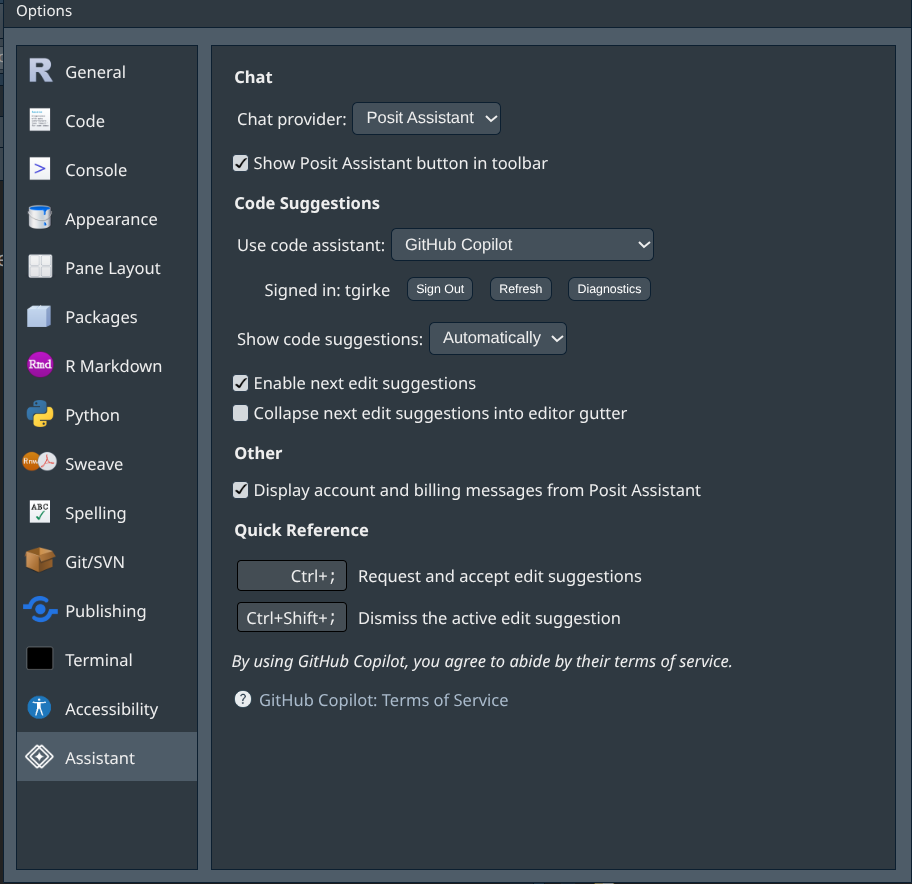Click the Sign Out button
This screenshot has width=912, height=884.
pos(440,289)
